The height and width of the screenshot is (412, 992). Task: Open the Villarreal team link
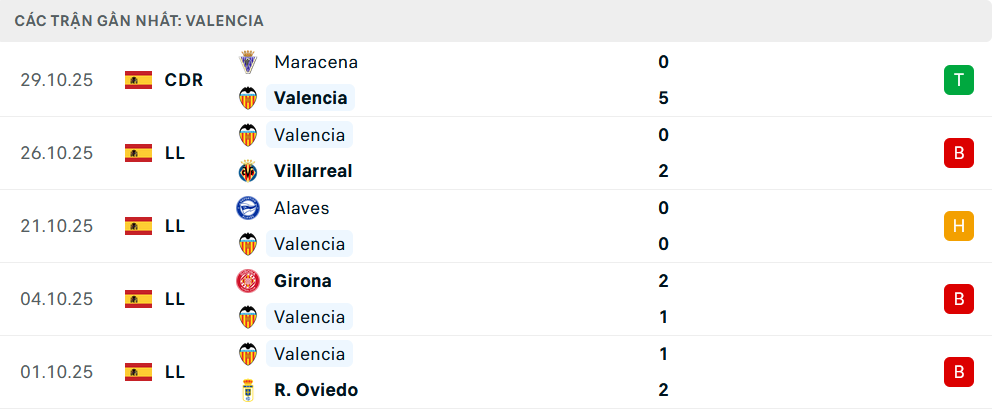click(x=312, y=171)
